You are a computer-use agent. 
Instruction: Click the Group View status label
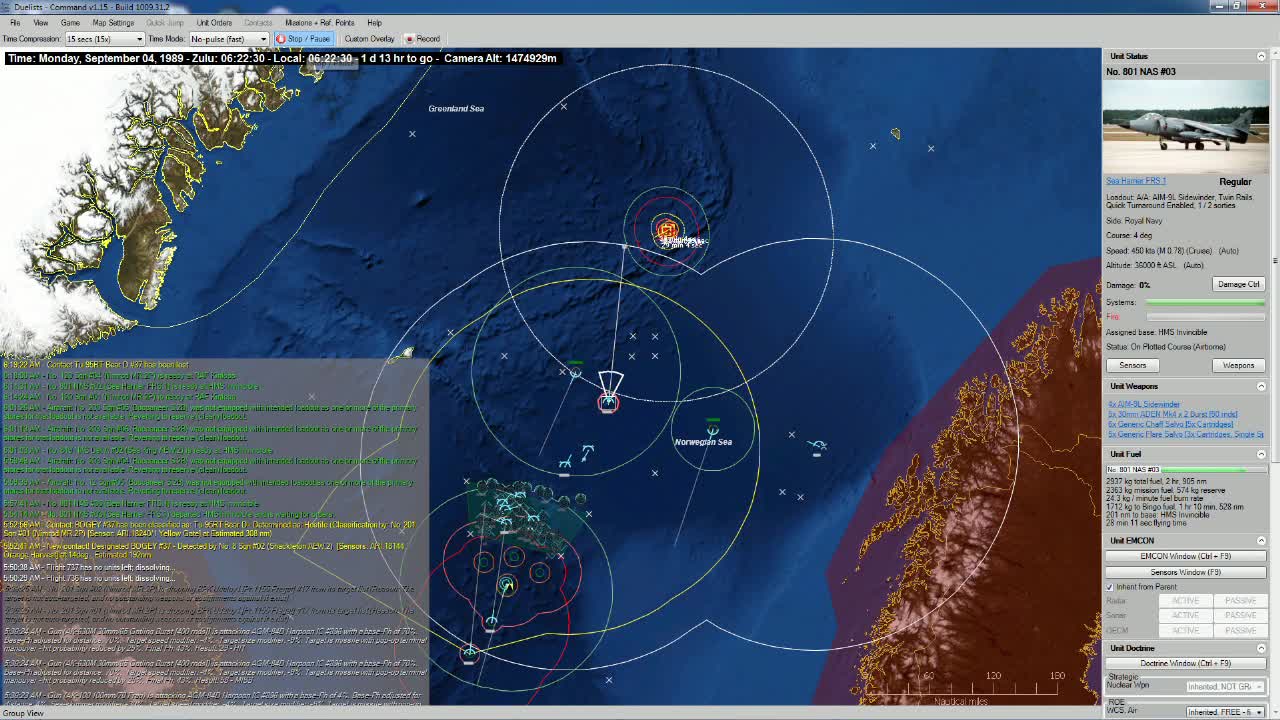(x=23, y=713)
